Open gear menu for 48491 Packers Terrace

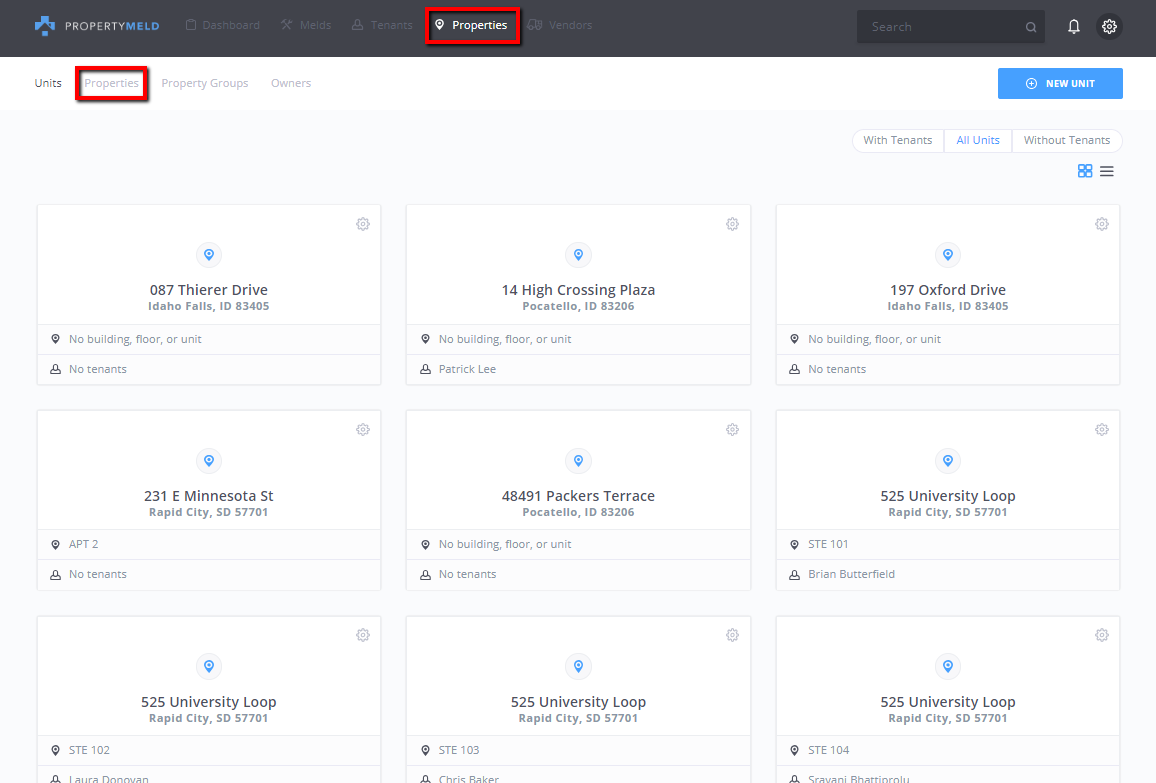point(732,429)
